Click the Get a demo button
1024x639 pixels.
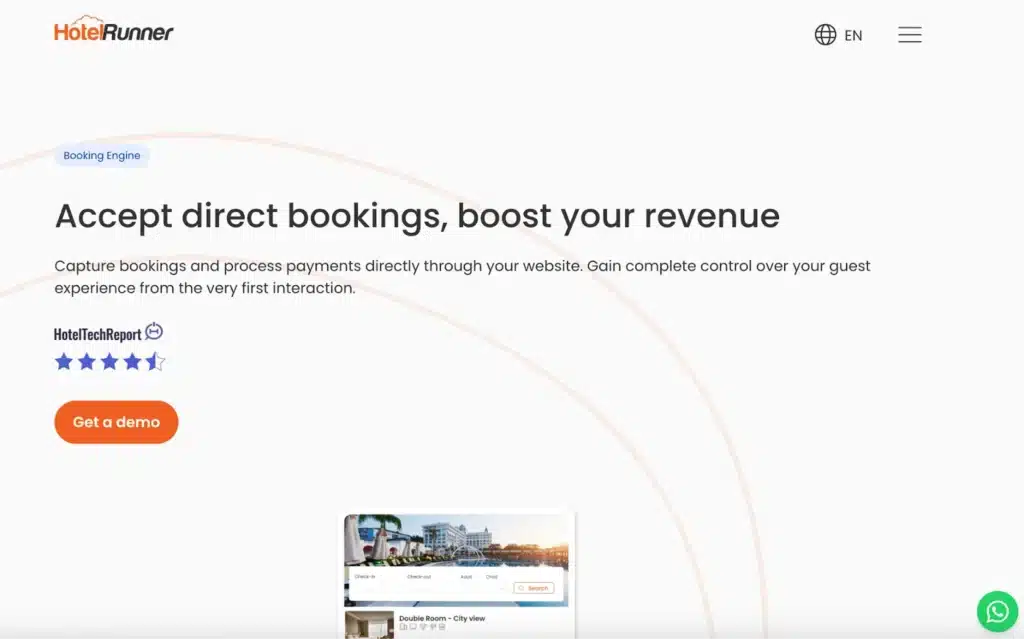(x=116, y=421)
